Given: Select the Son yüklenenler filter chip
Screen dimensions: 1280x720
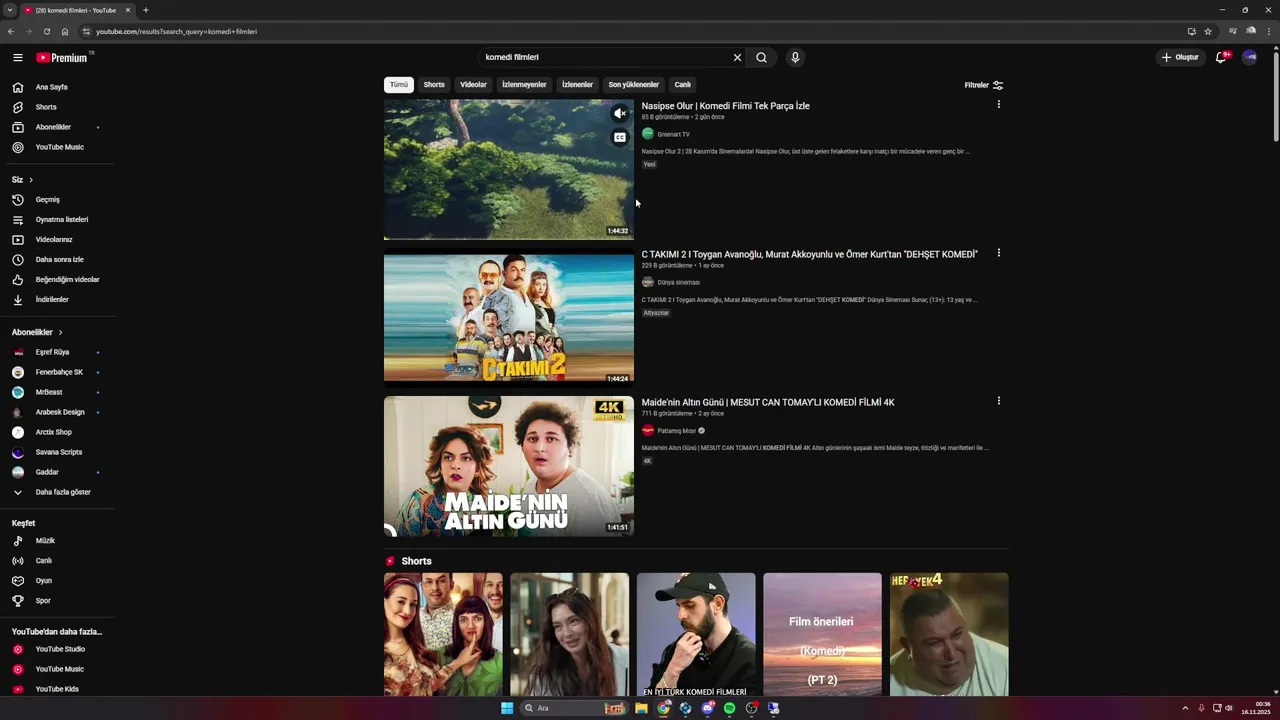Looking at the screenshot, I should [634, 85].
